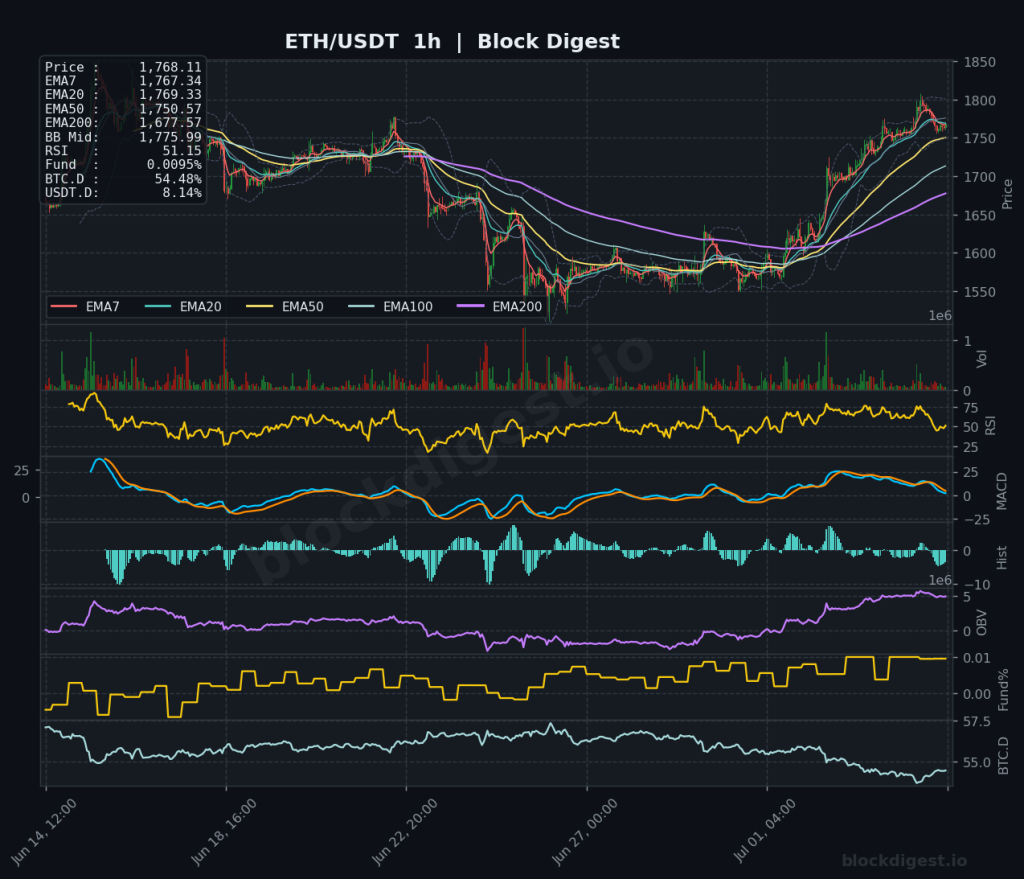Click the 1750 price axis tick label
Screen dimensions: 1024x879
click(980, 138)
